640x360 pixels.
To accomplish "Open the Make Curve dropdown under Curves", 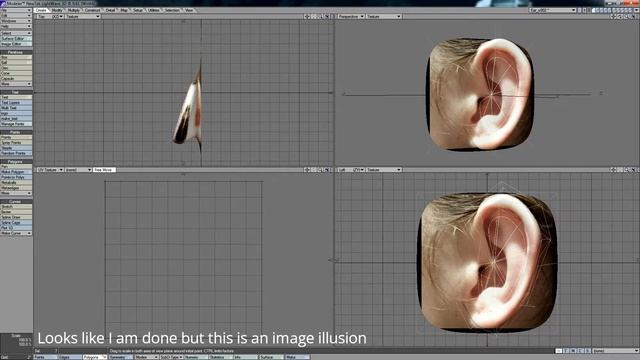I will click(16, 233).
